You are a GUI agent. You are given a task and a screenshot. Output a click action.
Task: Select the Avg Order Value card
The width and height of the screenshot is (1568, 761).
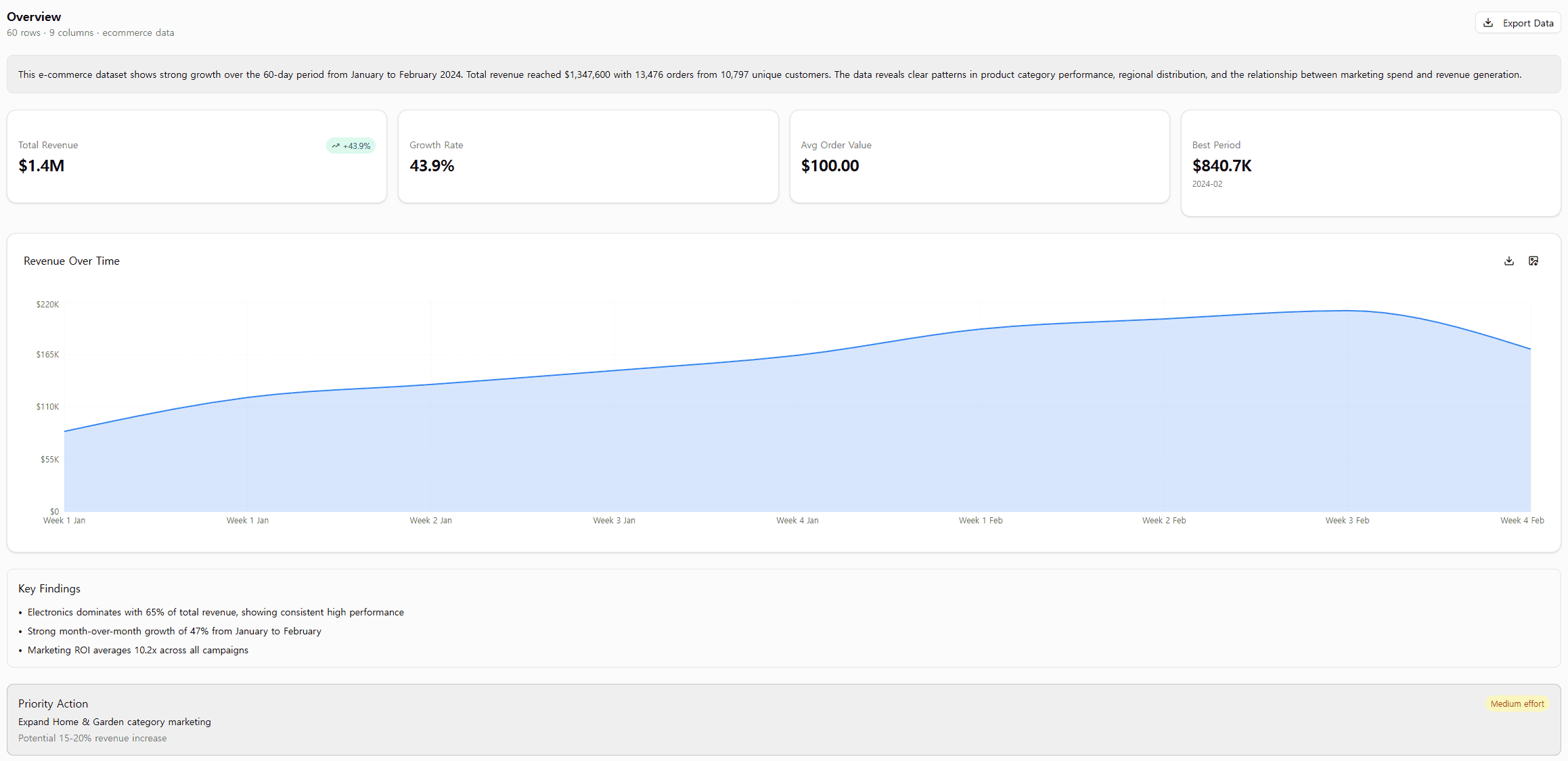[x=979, y=156]
